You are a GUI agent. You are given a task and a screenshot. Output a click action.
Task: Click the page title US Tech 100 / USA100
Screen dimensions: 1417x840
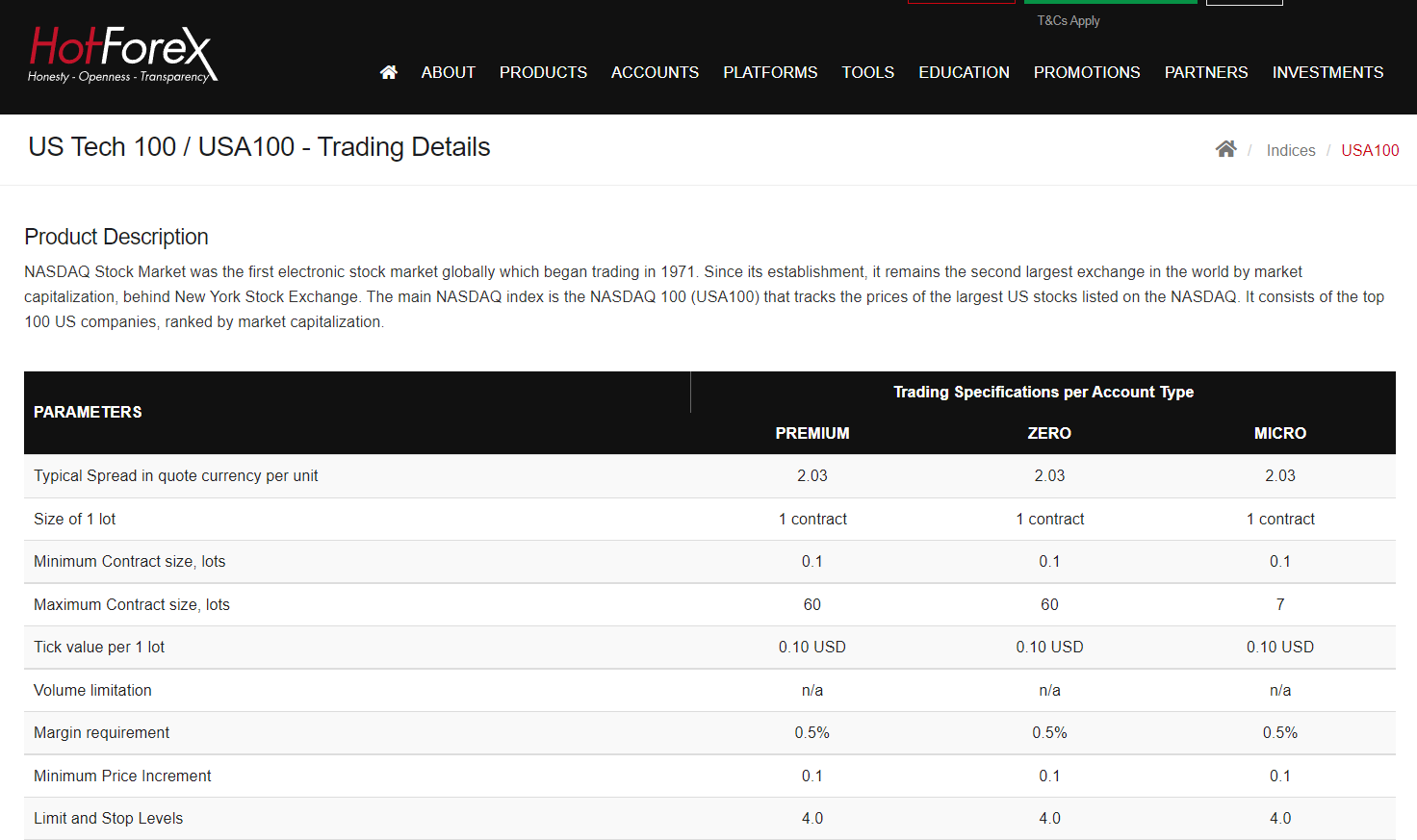[259, 146]
